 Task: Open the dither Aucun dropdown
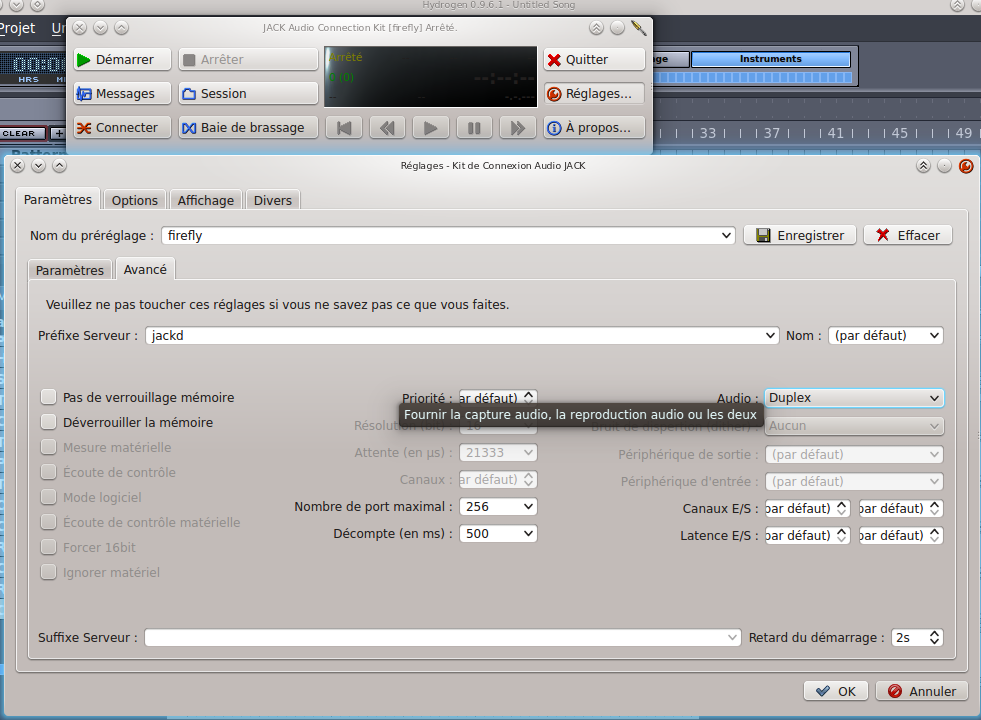(x=854, y=426)
